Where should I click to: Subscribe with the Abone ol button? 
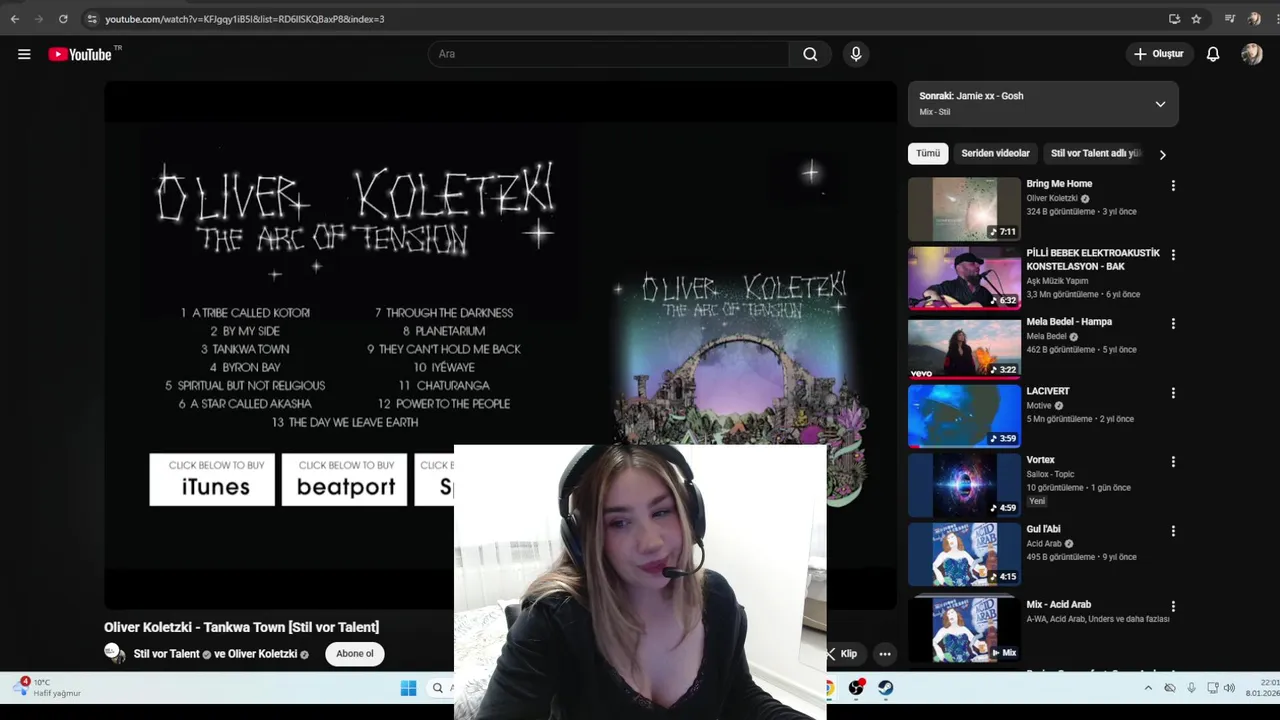click(355, 654)
